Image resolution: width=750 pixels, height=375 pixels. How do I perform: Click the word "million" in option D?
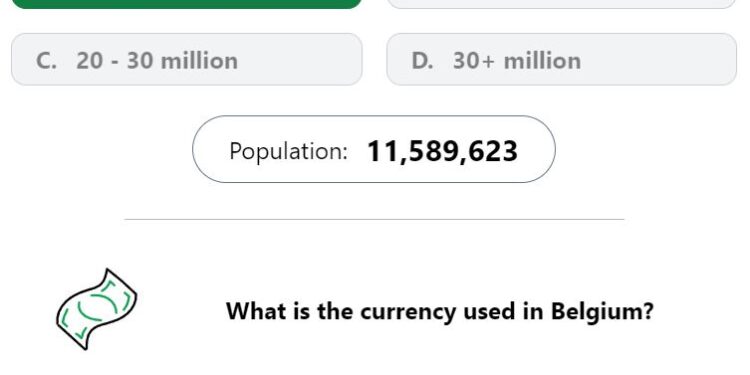click(542, 61)
